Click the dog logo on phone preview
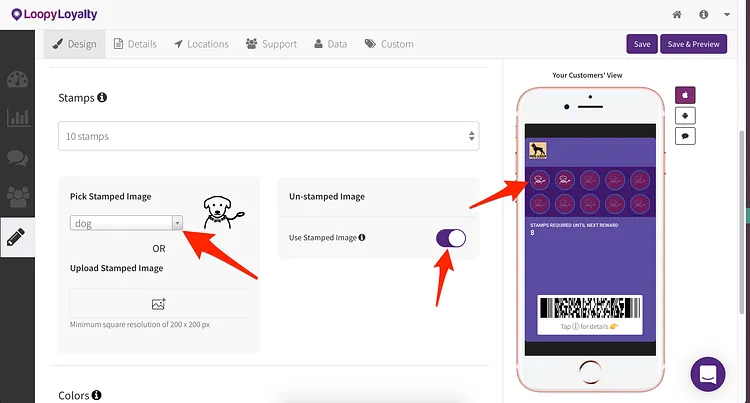750x403 pixels. click(x=538, y=150)
